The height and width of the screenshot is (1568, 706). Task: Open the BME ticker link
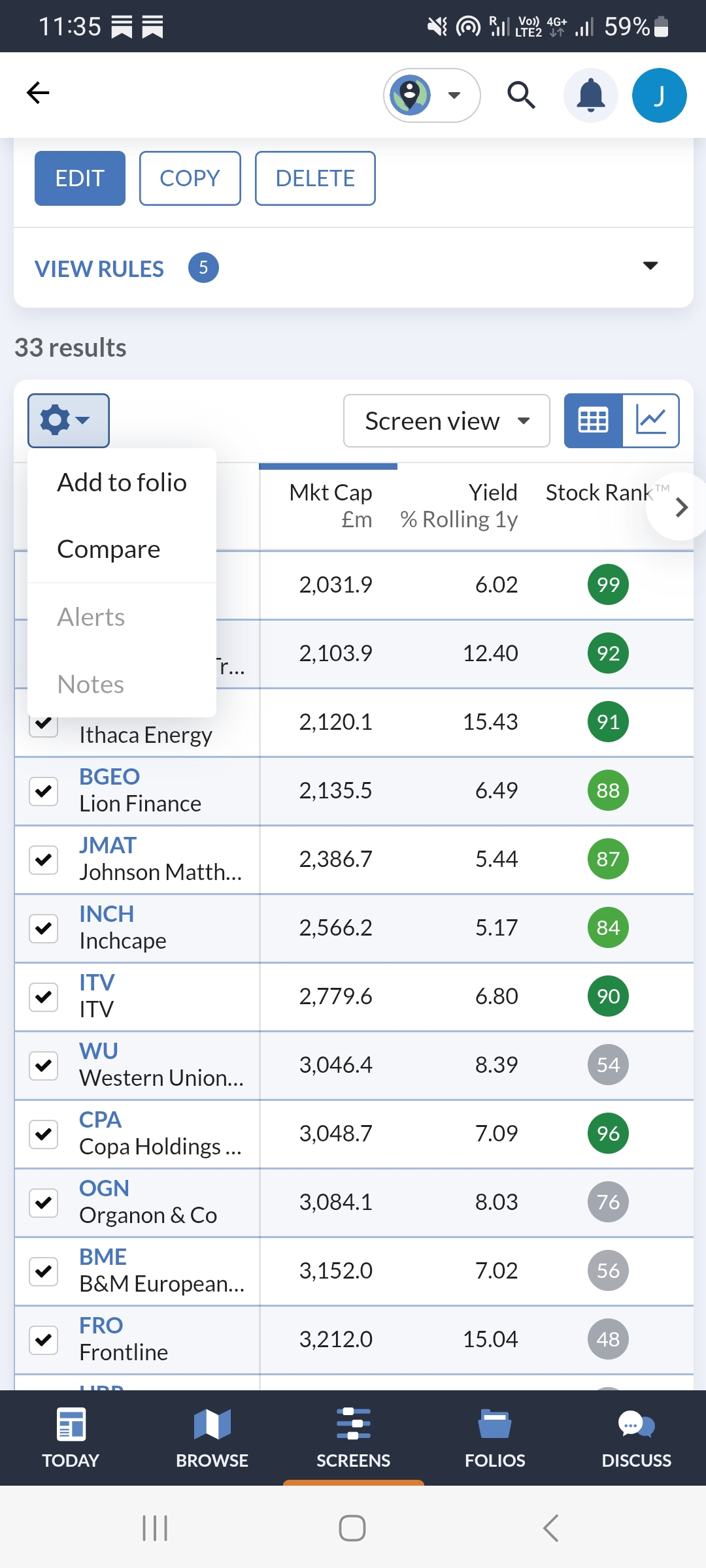pos(103,1257)
